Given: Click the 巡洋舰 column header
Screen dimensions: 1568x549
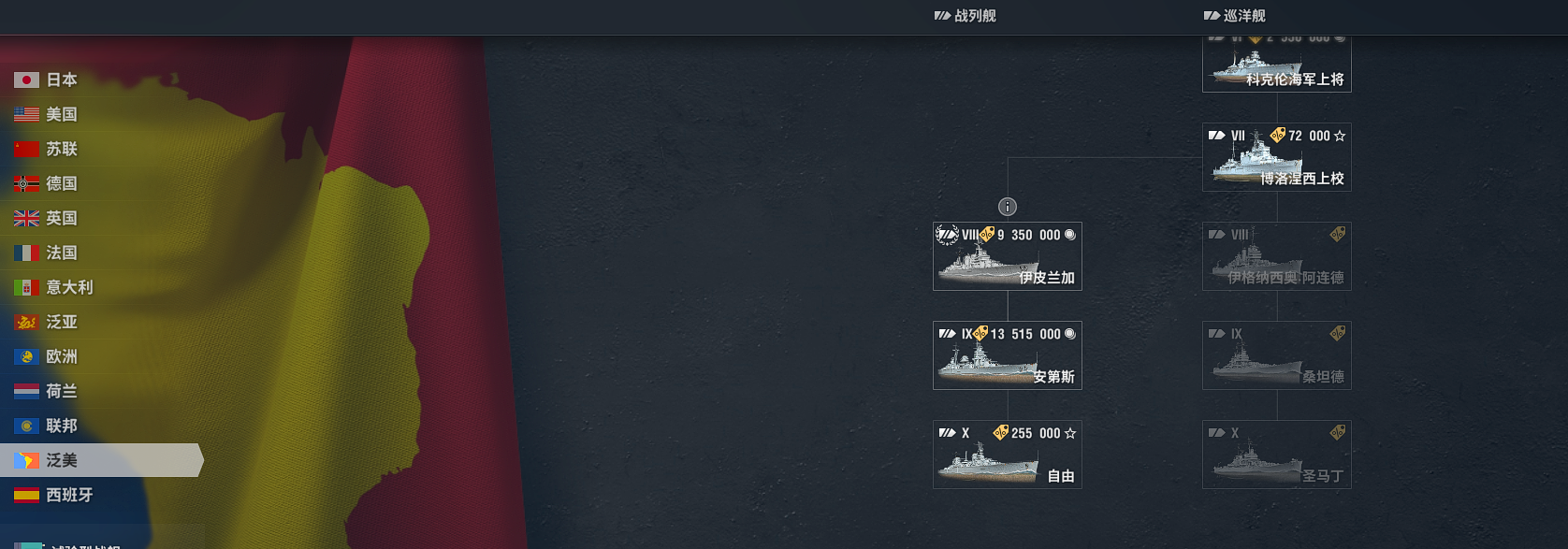Looking at the screenshot, I should pos(1235,16).
